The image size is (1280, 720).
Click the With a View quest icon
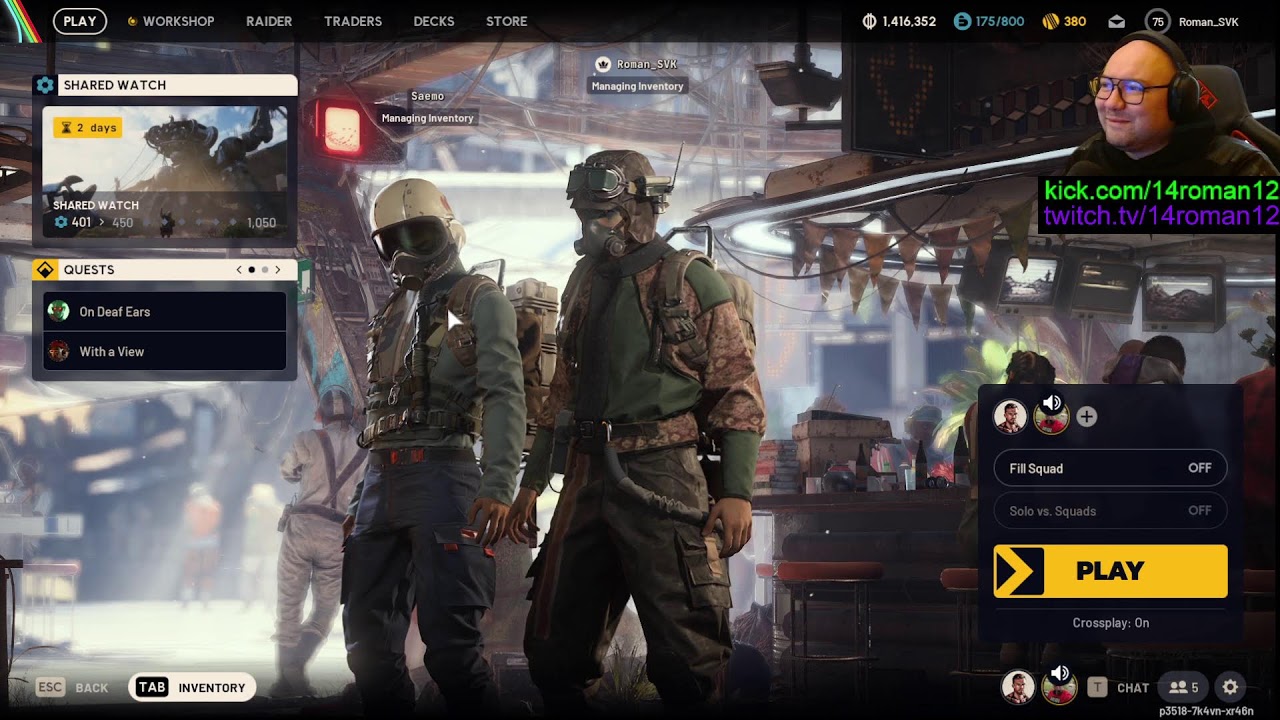[x=59, y=351]
